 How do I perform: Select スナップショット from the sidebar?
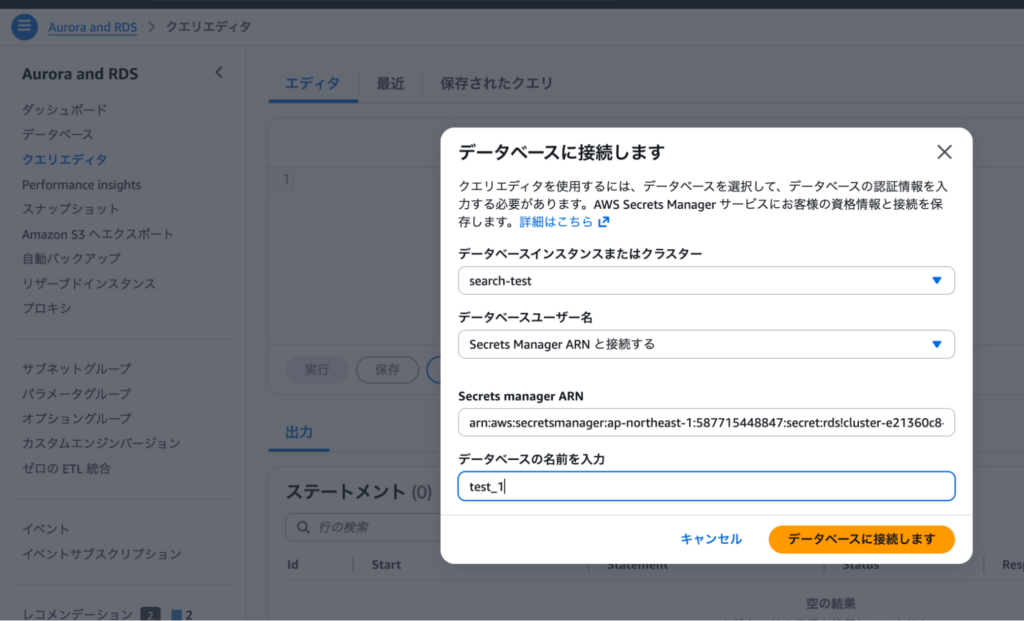point(70,209)
